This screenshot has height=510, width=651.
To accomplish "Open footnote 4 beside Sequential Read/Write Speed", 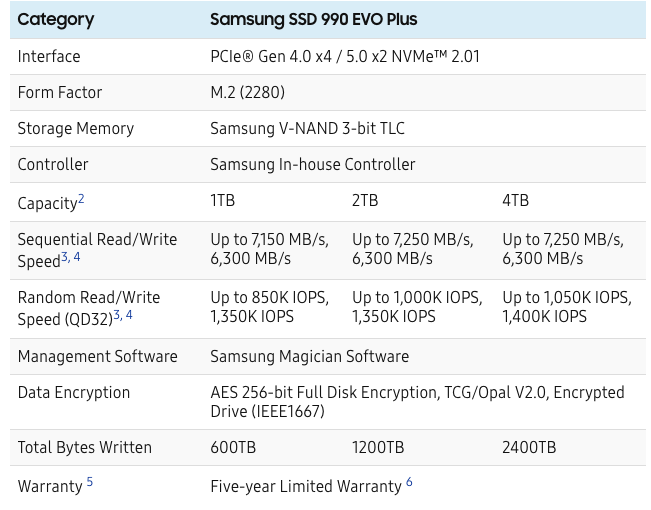I will coord(77,257).
